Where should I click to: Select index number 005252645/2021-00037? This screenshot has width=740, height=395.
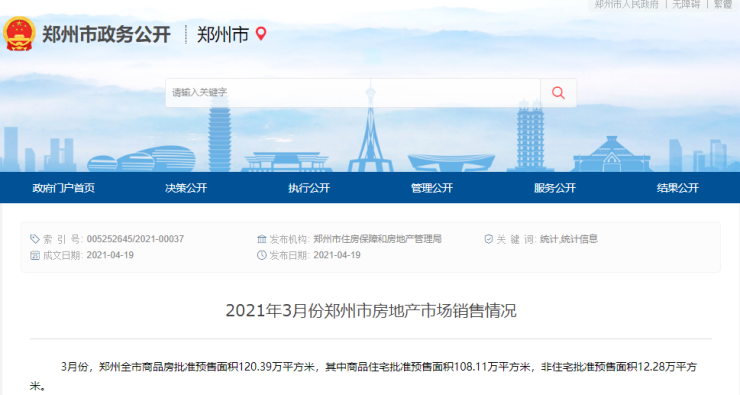tap(135, 239)
